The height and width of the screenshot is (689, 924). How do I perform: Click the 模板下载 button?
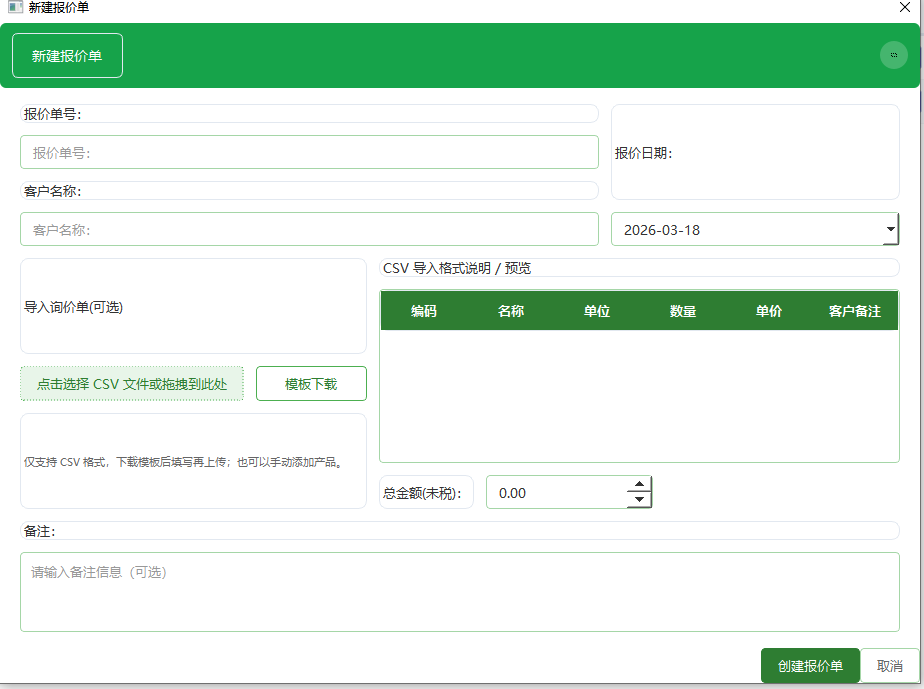311,384
